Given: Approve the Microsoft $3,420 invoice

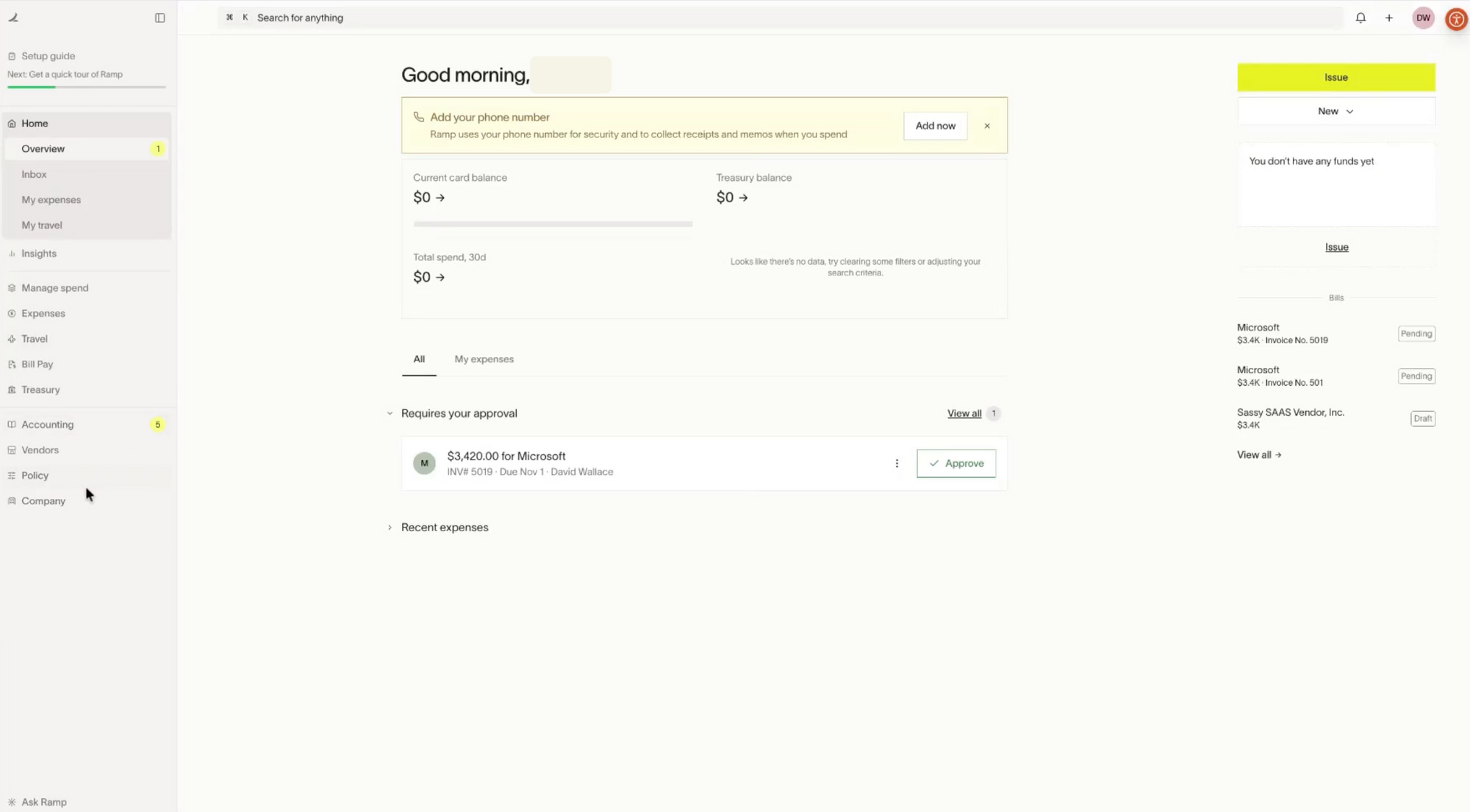Looking at the screenshot, I should pos(956,463).
